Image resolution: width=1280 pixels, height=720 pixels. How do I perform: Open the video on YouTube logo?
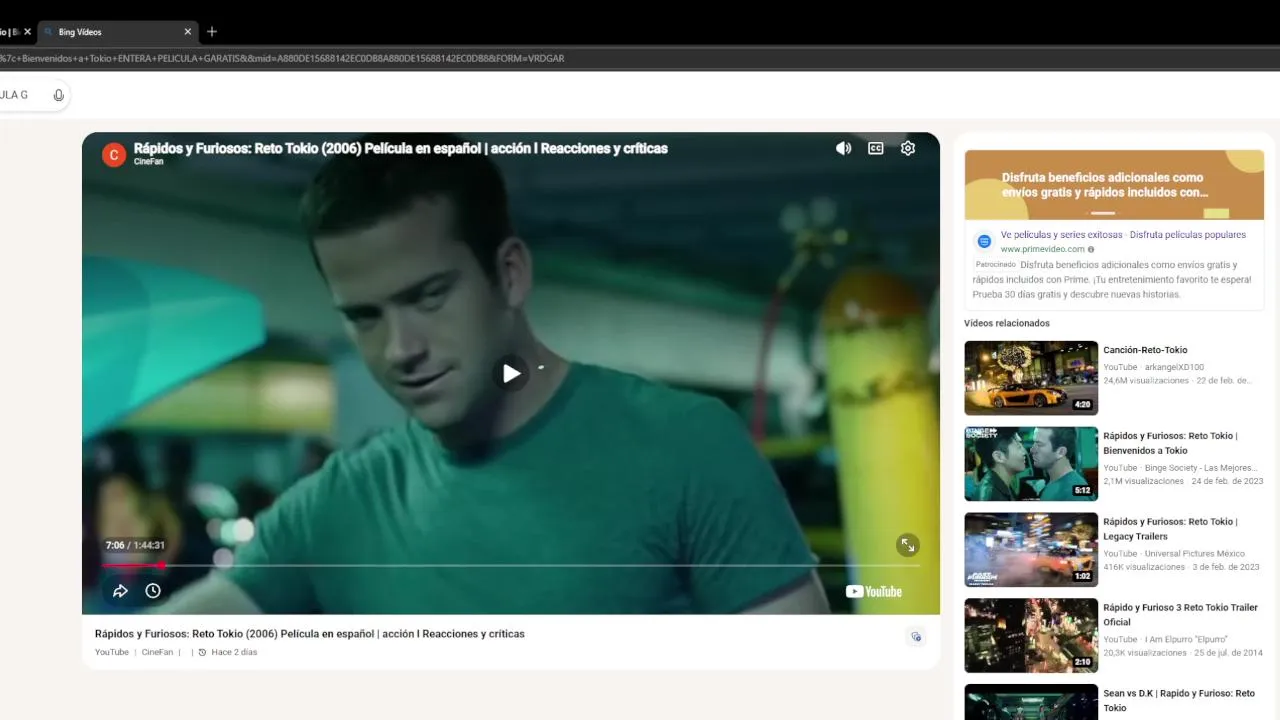point(874,591)
